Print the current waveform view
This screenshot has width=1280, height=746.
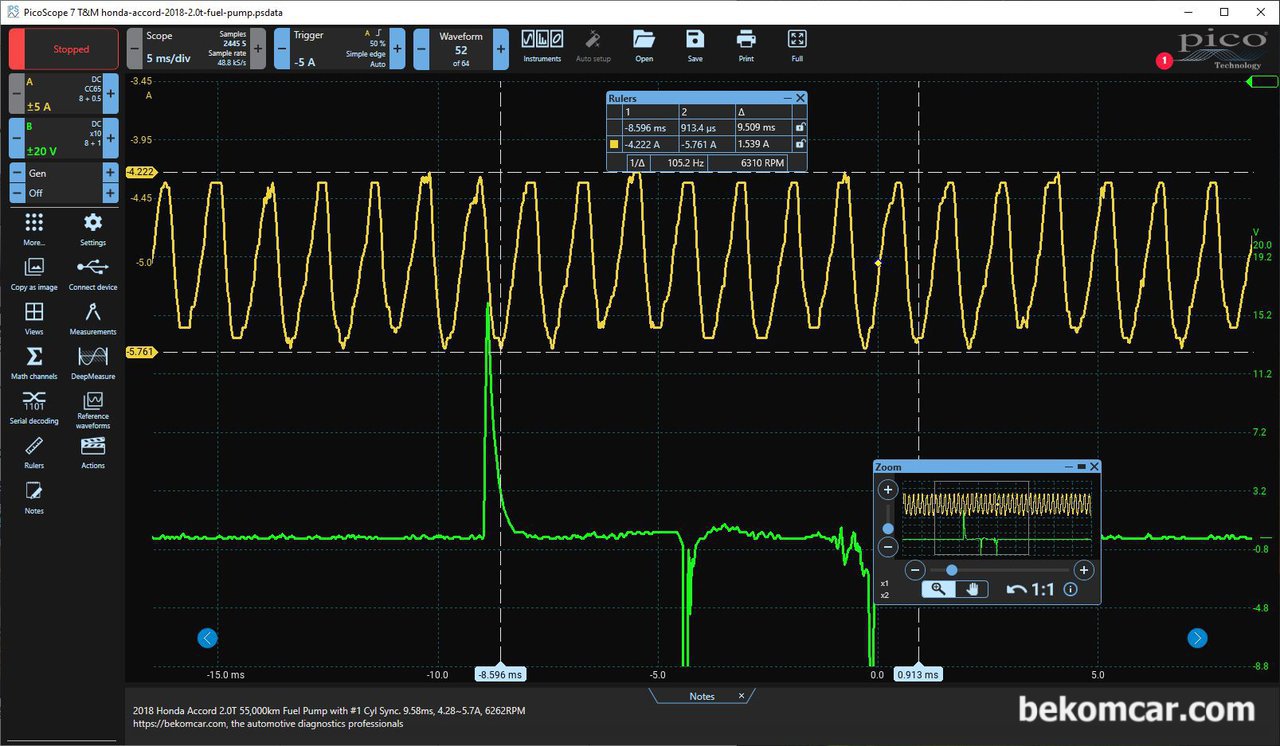pos(746,46)
